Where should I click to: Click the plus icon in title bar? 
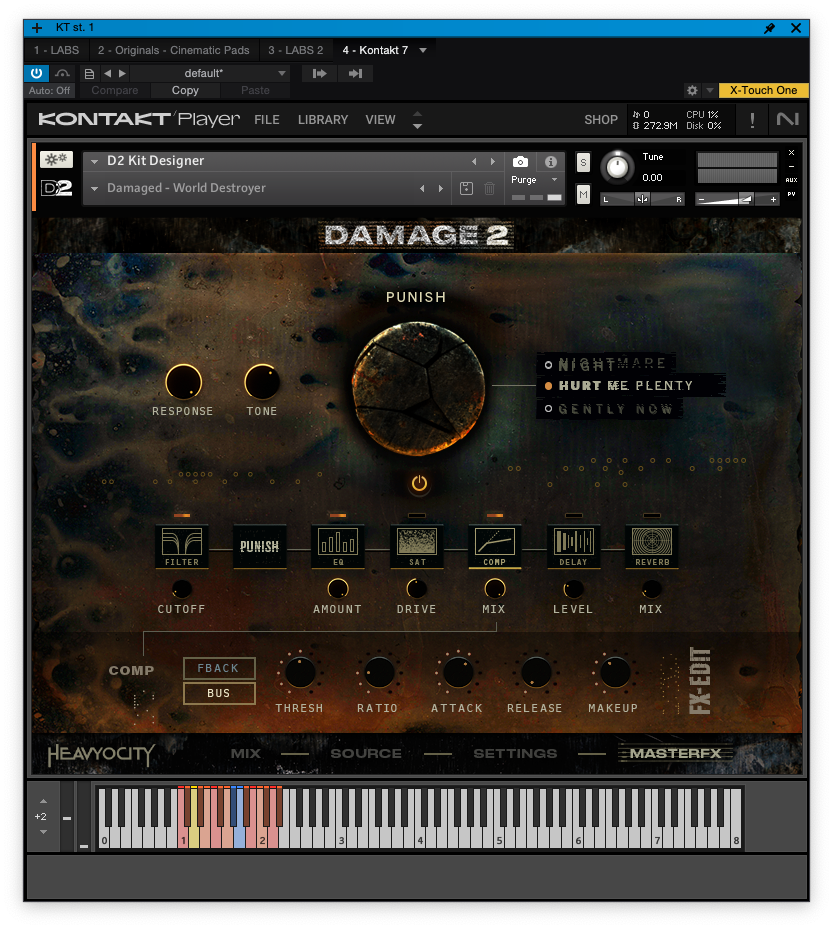pos(37,28)
